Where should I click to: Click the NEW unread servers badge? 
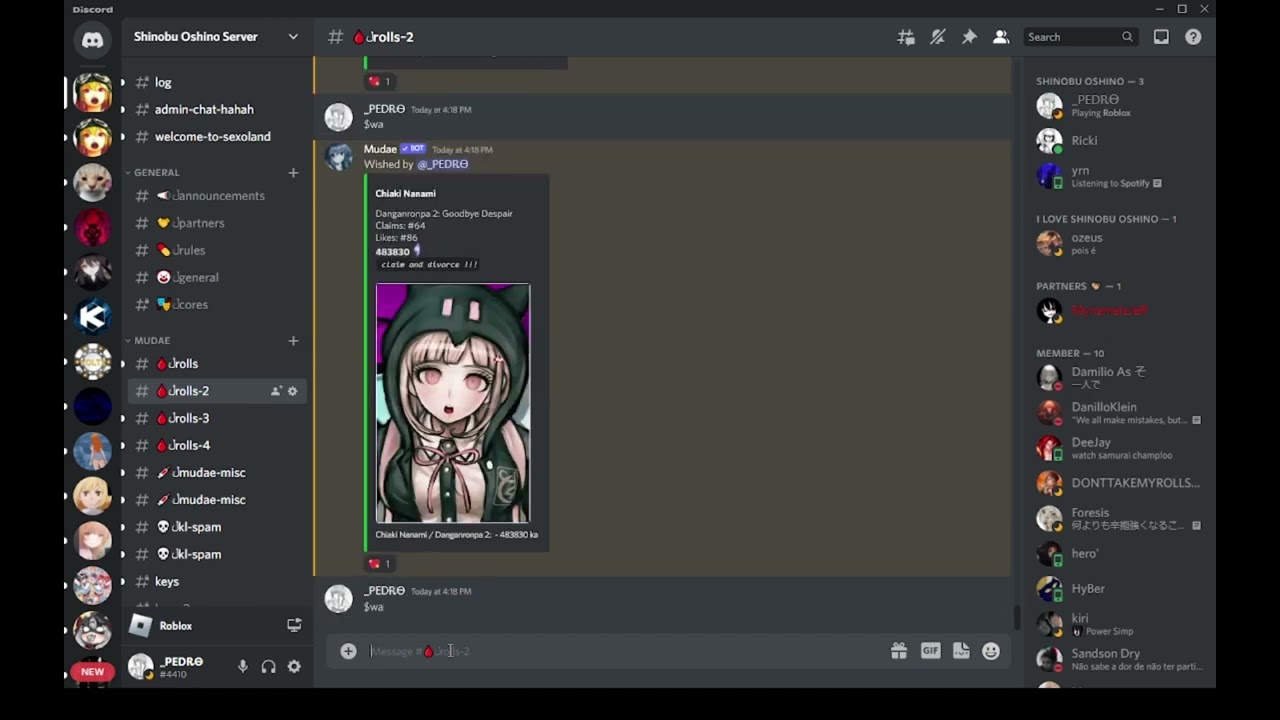tap(92, 672)
